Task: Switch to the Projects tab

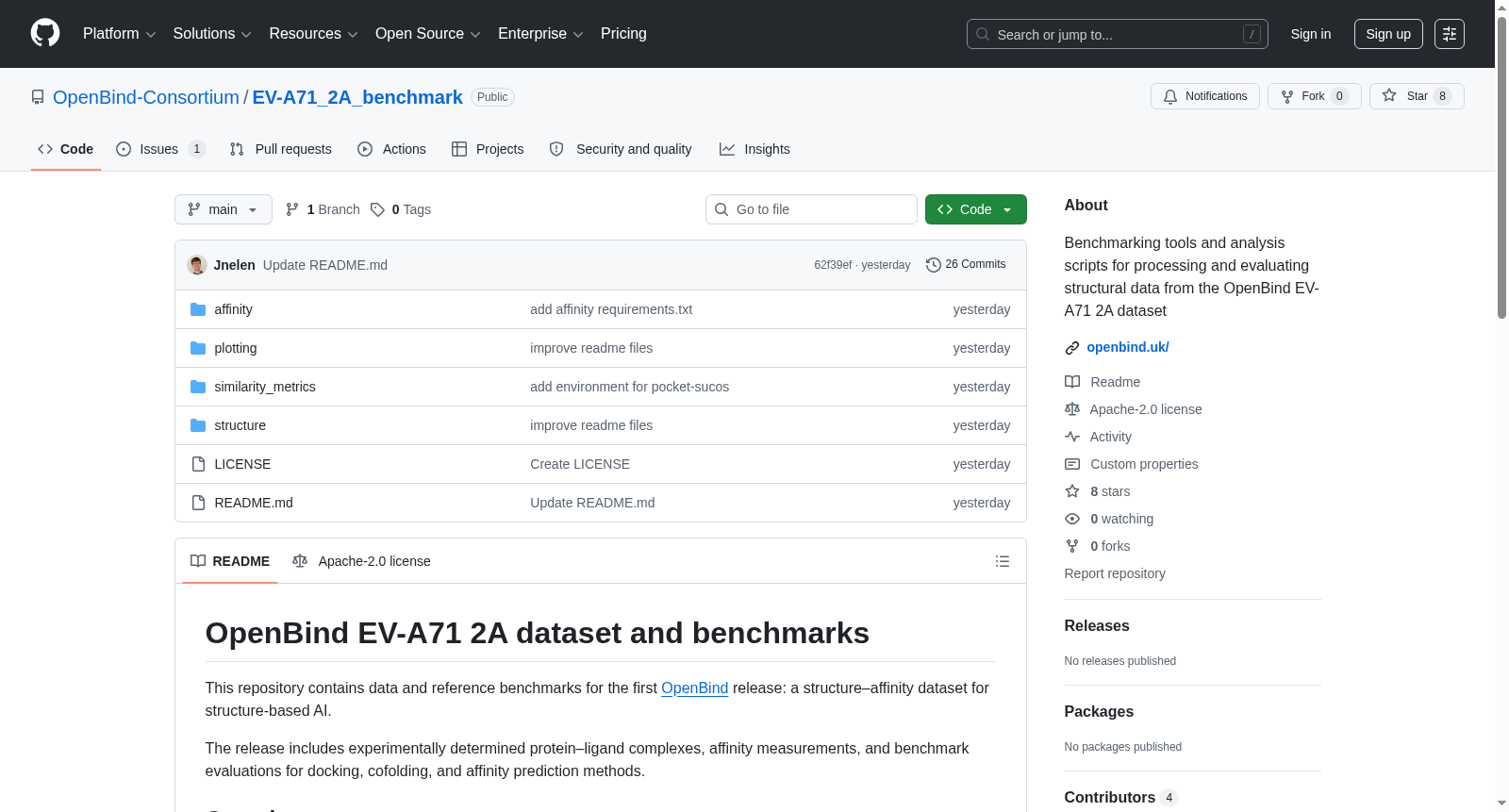Action: [x=488, y=149]
